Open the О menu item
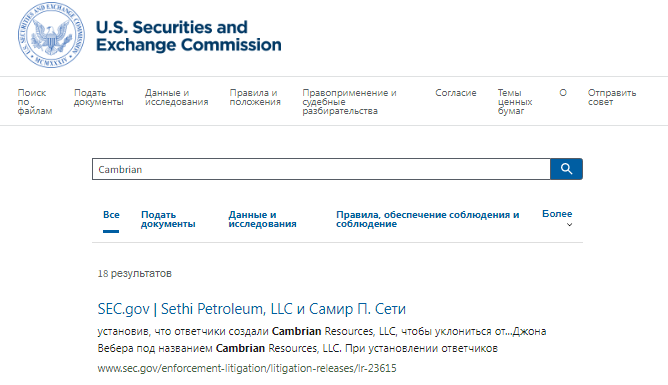 [563, 93]
